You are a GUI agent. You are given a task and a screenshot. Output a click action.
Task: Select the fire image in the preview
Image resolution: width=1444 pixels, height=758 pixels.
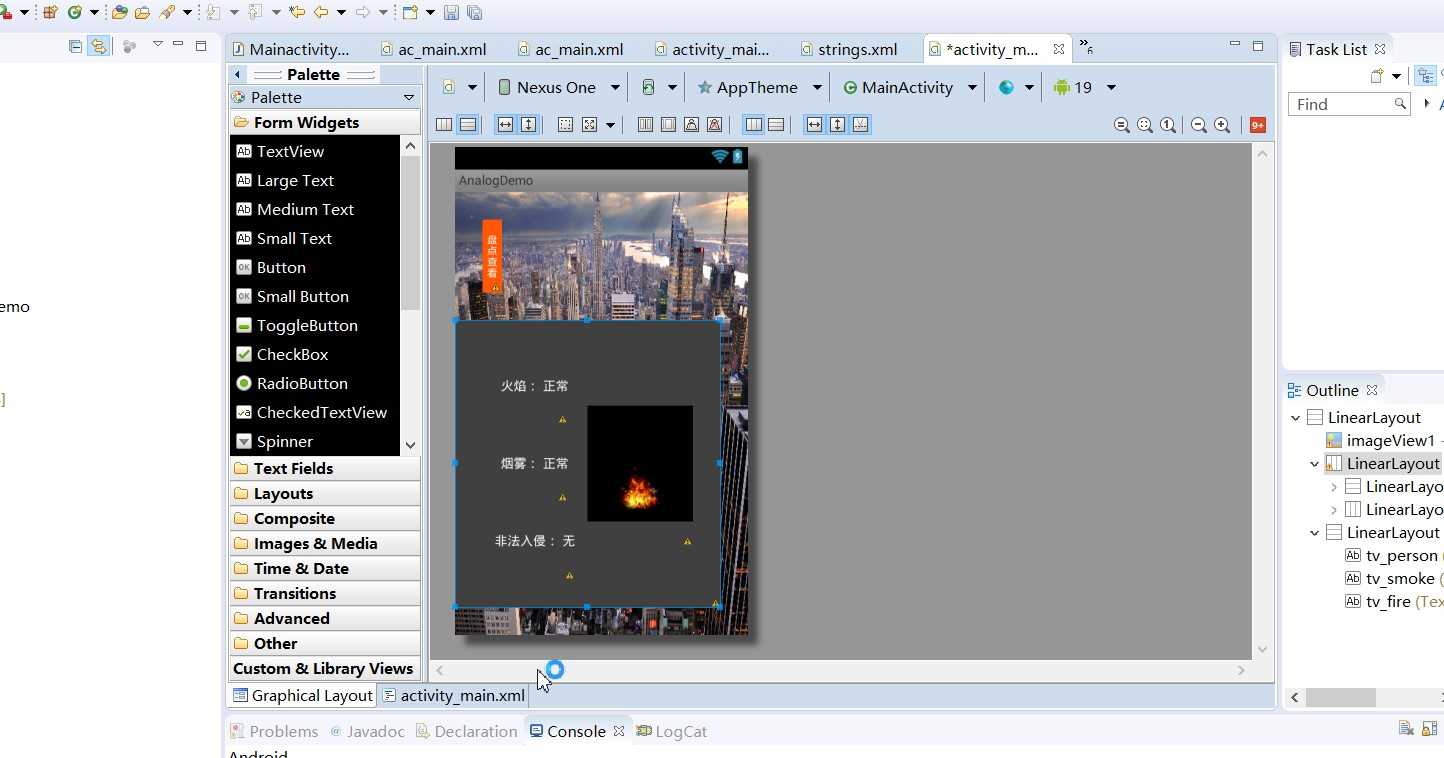point(640,463)
